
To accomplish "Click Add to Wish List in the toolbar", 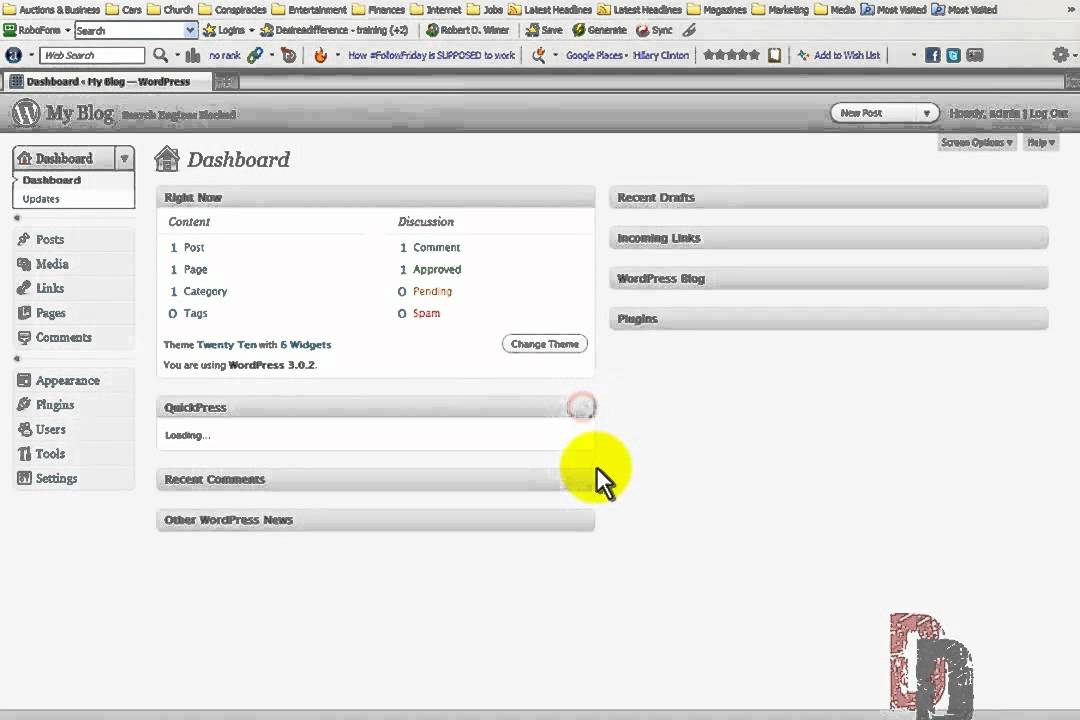I will tap(839, 55).
